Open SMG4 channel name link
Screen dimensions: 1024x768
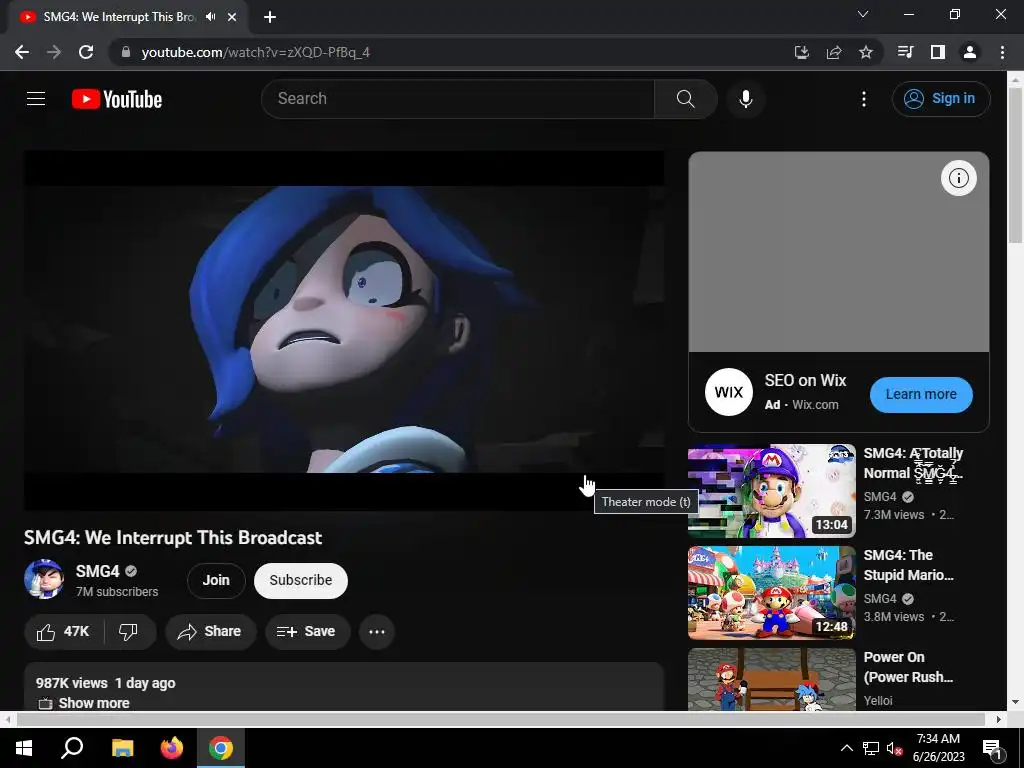click(97, 571)
